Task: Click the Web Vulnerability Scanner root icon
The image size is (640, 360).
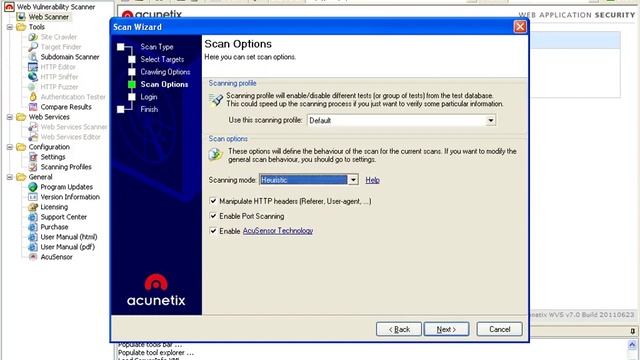Action: point(9,7)
